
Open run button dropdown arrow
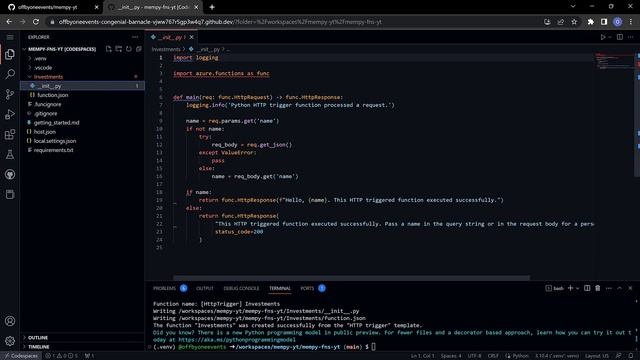point(610,37)
